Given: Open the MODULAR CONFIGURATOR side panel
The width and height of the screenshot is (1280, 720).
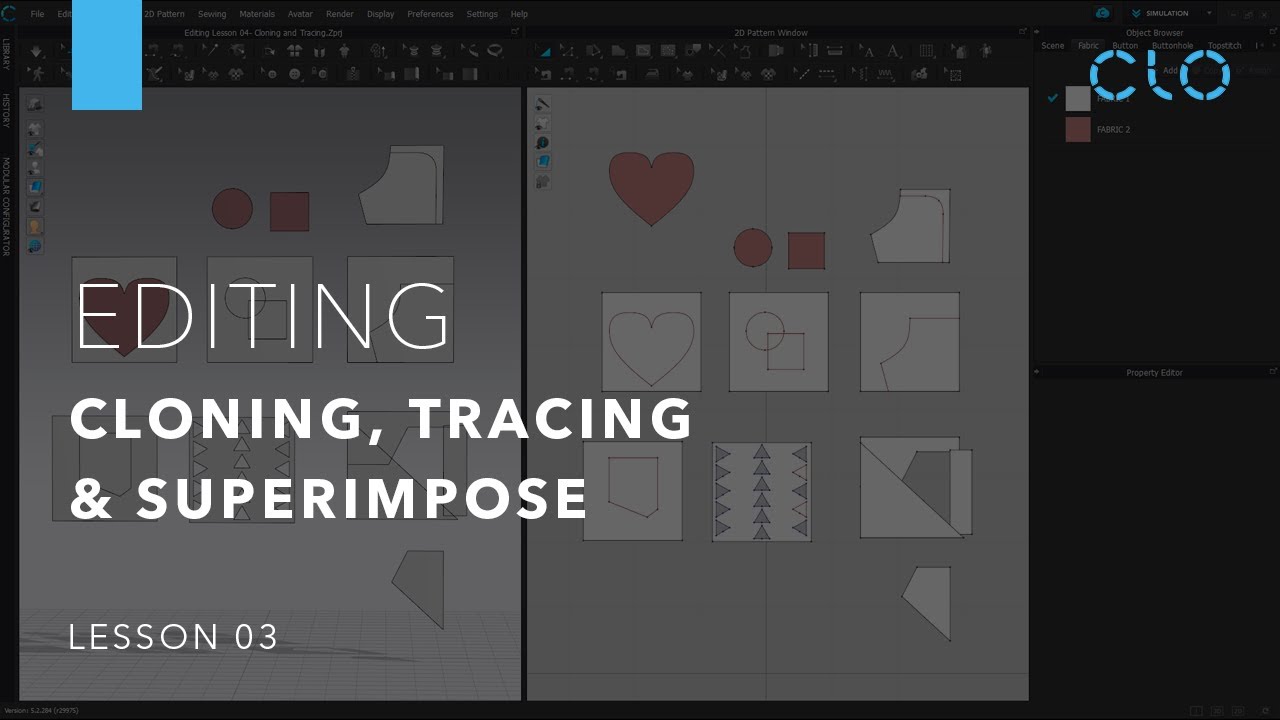Looking at the screenshot, I should 6,206.
